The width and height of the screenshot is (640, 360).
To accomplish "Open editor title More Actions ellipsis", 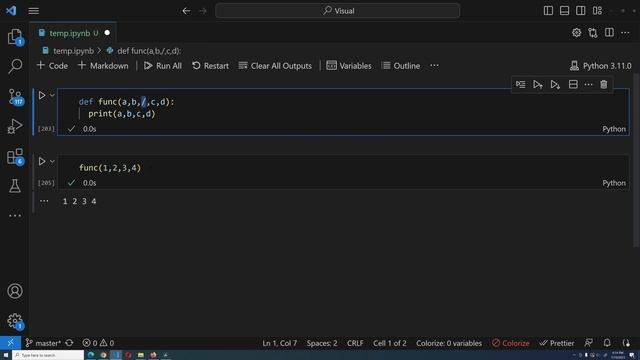I will coord(625,33).
